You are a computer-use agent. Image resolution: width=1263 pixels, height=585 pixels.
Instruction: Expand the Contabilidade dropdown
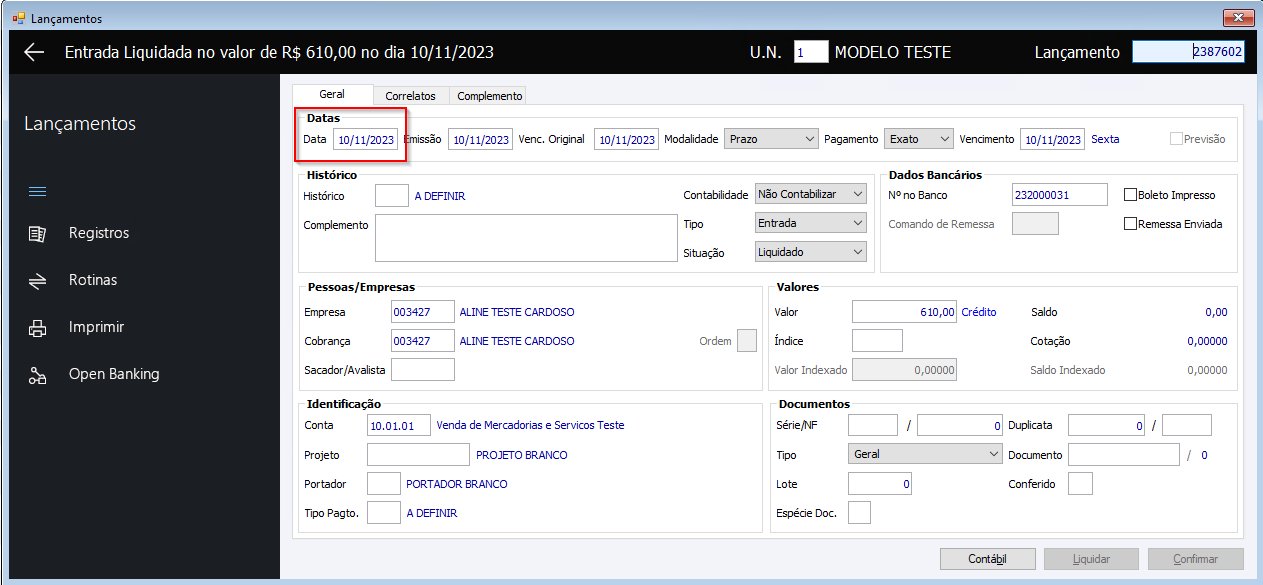pyautogui.click(x=811, y=194)
